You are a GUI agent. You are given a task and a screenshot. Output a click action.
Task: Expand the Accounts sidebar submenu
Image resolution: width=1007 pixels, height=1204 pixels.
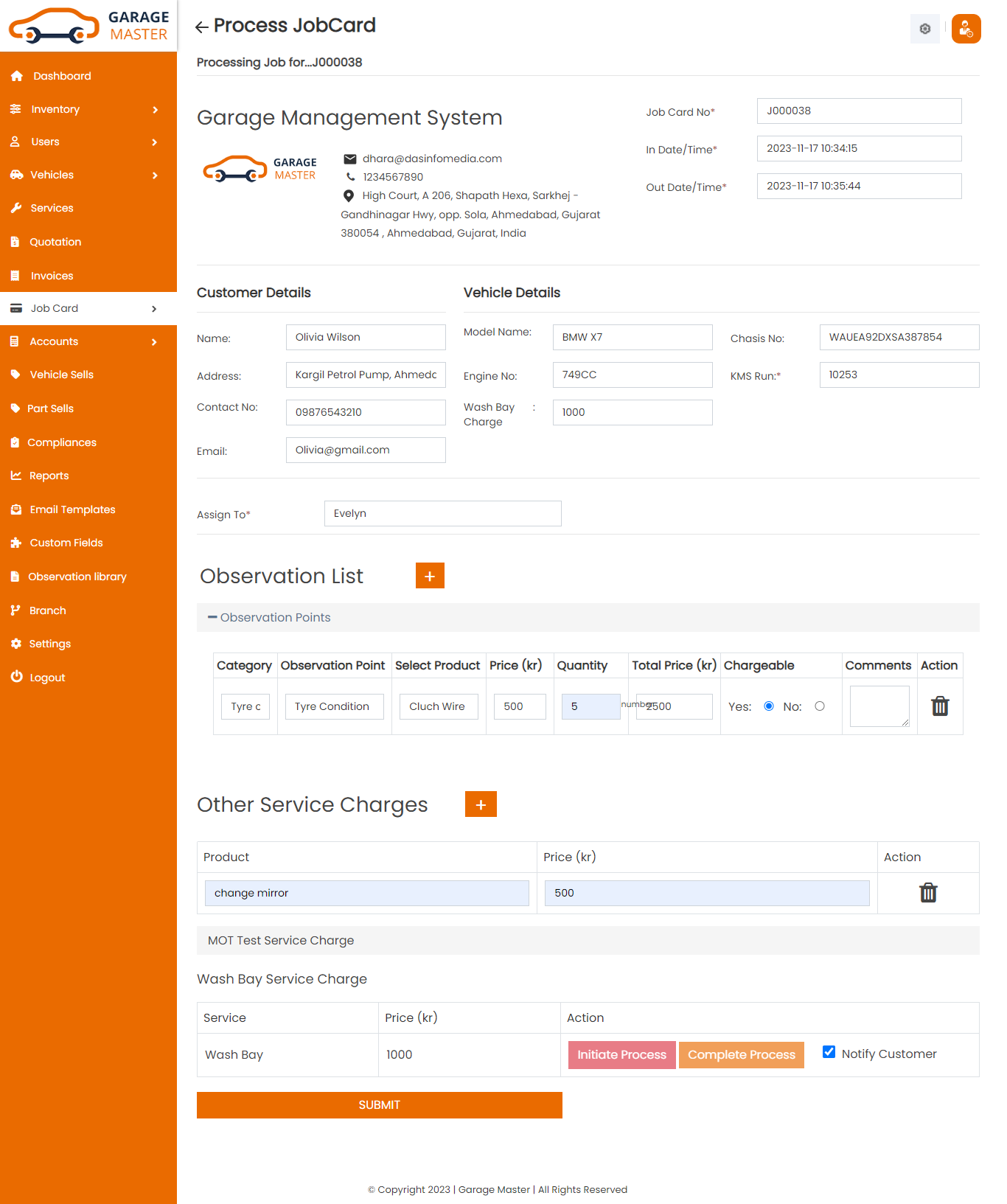88,341
